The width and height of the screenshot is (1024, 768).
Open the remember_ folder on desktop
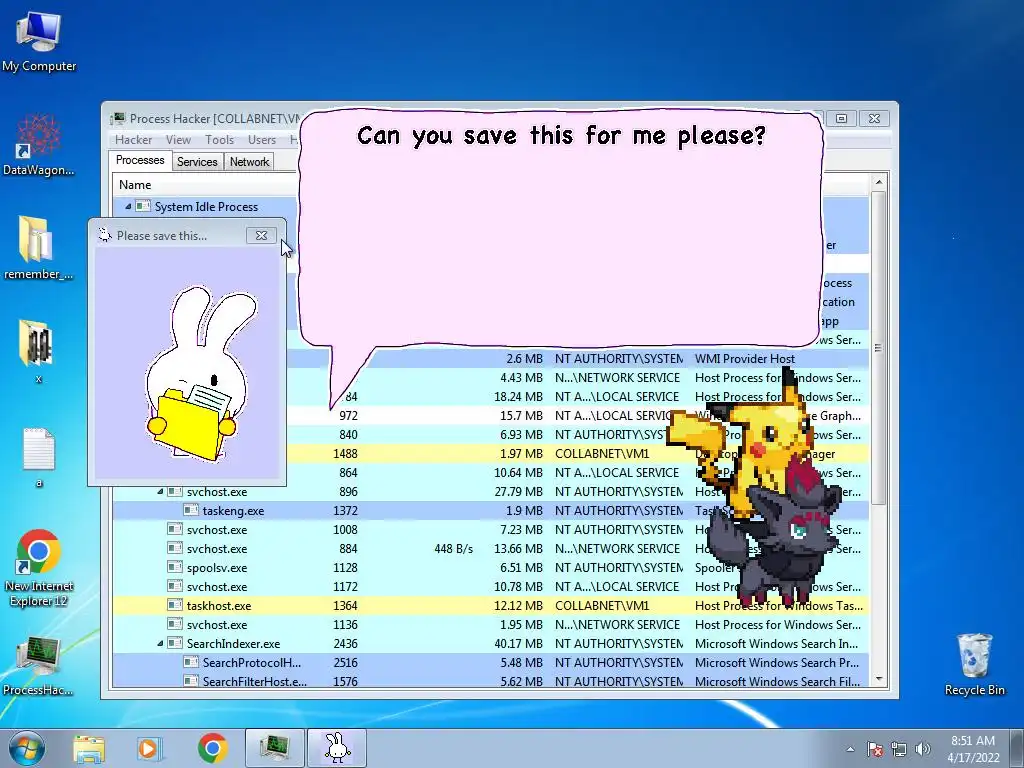tap(39, 248)
